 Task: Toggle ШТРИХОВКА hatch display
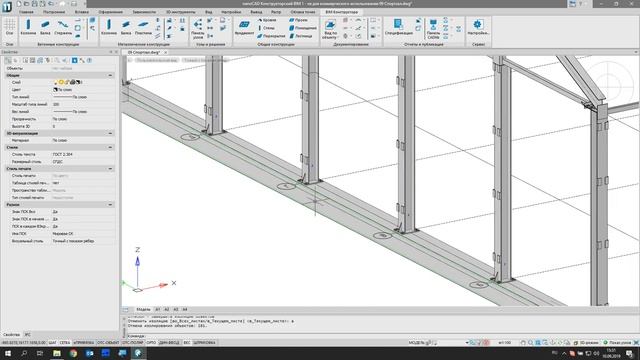[204, 343]
